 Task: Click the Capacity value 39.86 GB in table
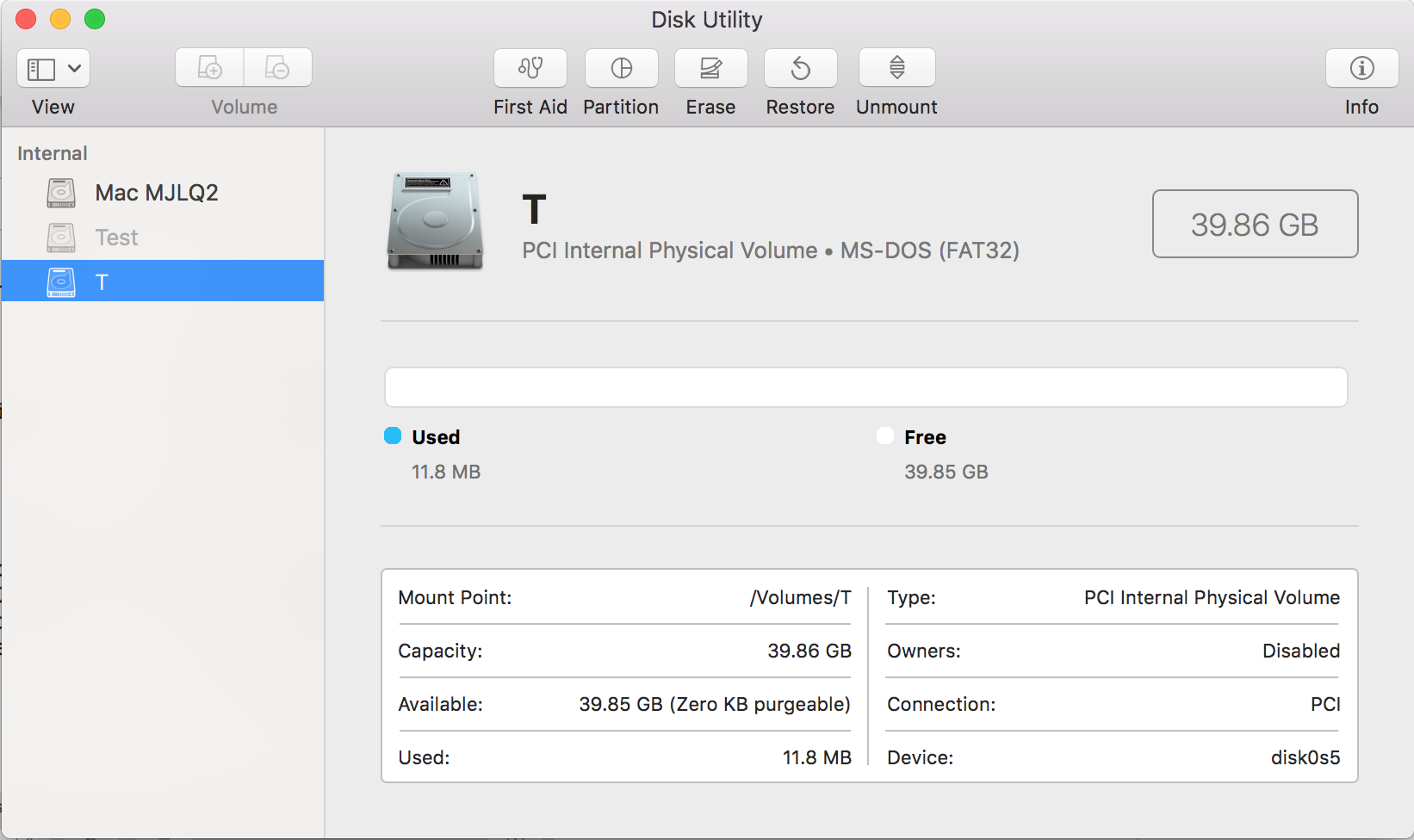pyautogui.click(x=809, y=651)
